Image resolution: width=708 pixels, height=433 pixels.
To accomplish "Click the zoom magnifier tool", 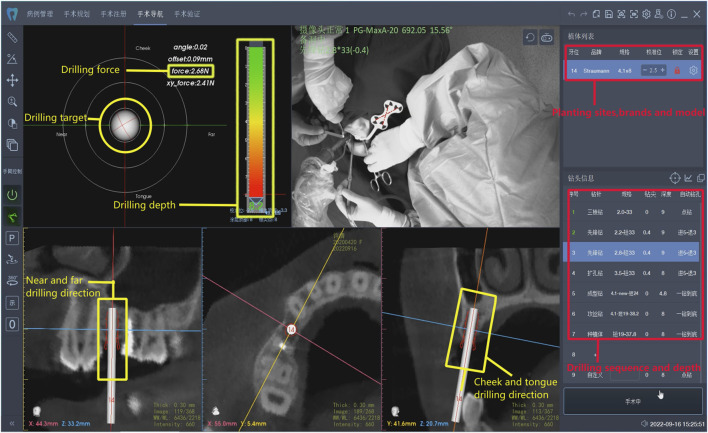I will coord(12,101).
